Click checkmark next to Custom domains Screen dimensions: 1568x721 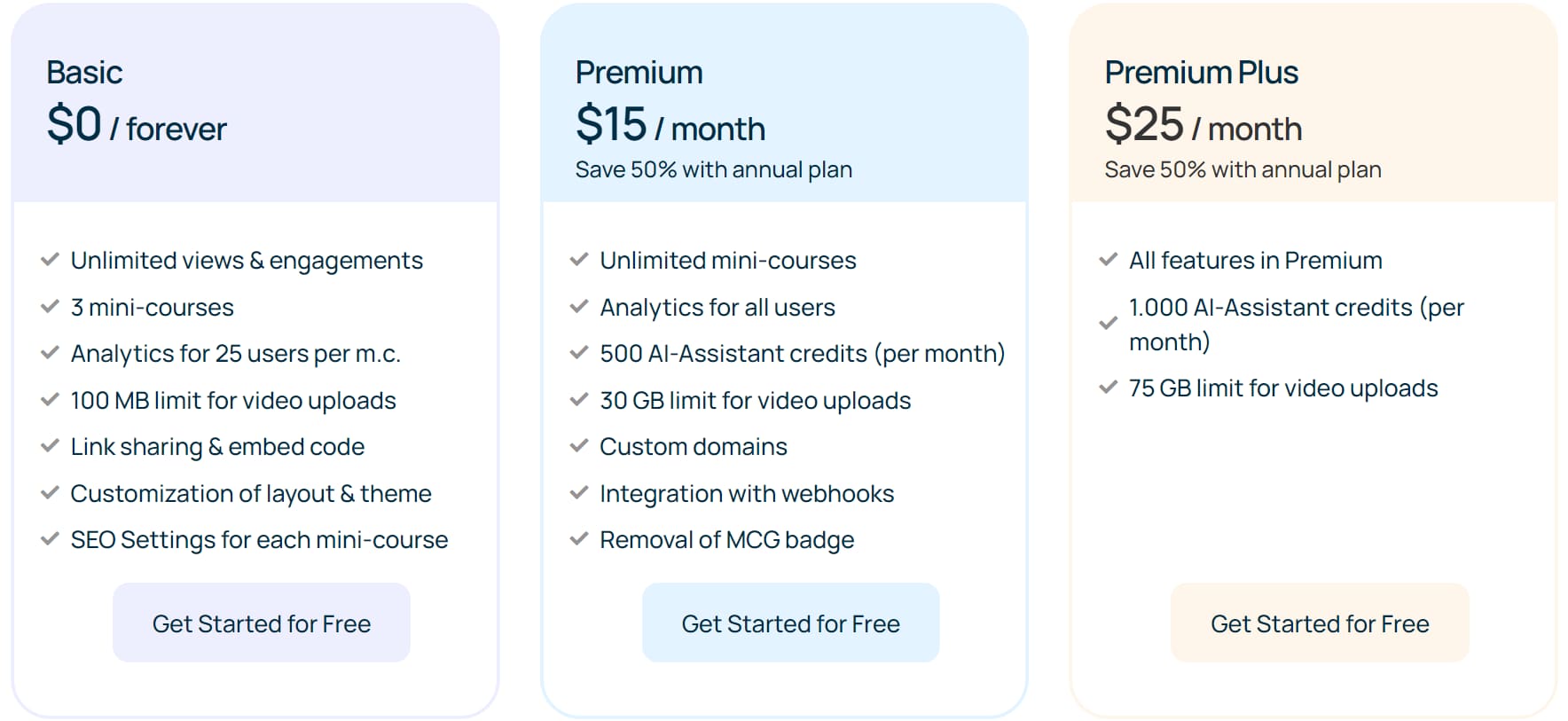pyautogui.click(x=579, y=446)
